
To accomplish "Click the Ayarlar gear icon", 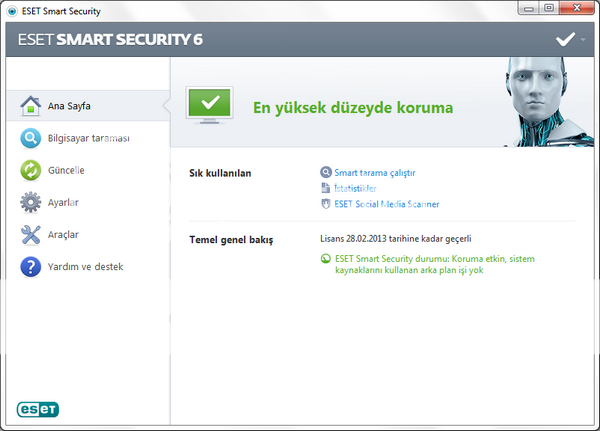I will [30, 202].
